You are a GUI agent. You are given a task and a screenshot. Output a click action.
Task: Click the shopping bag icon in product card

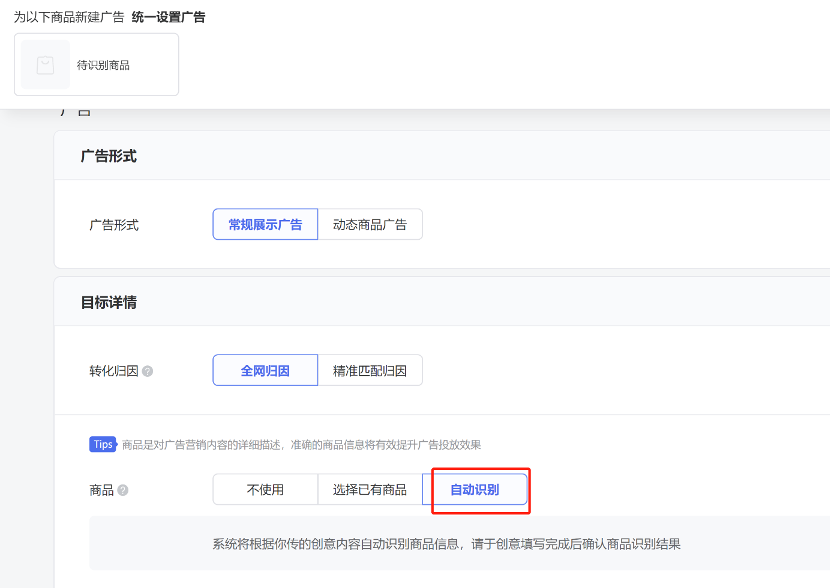click(x=45, y=65)
